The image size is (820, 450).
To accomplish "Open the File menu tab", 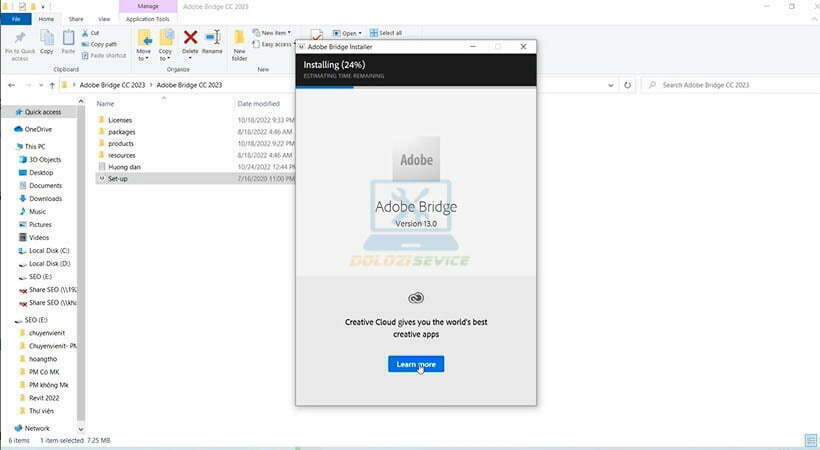I will tap(16, 19).
